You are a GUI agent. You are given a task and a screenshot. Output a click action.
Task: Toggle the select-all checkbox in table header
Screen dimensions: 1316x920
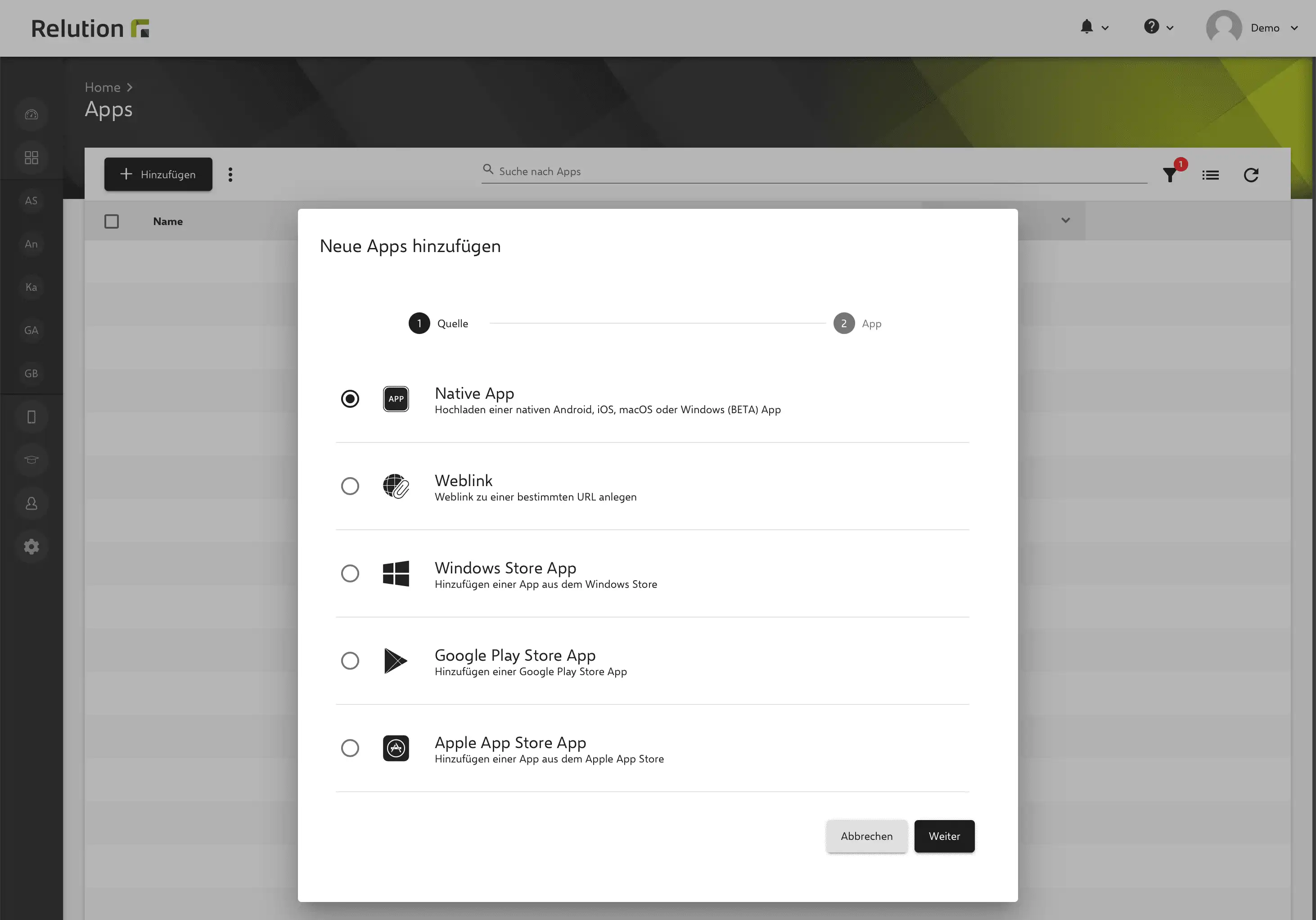[112, 221]
